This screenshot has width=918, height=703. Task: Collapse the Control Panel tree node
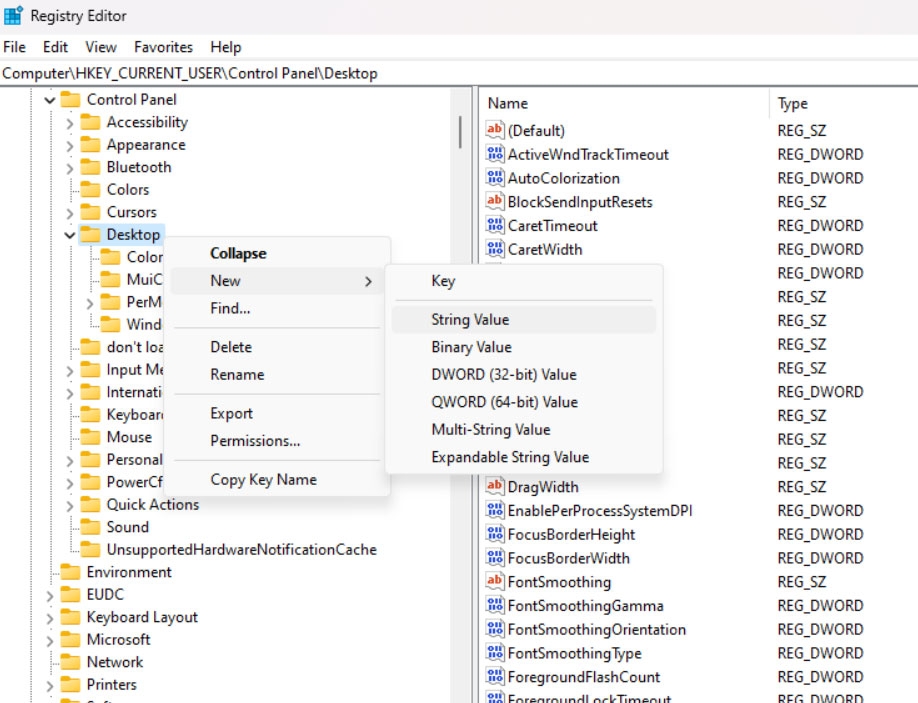click(50, 100)
